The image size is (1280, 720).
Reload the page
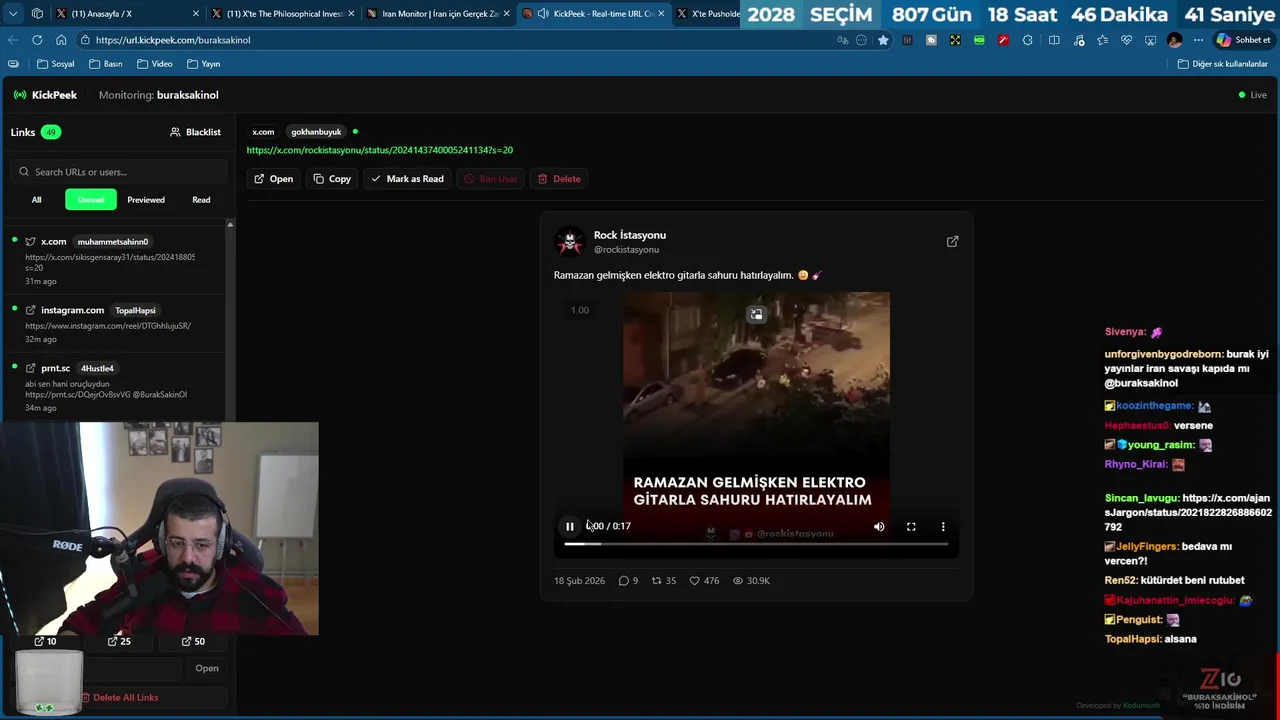point(37,40)
